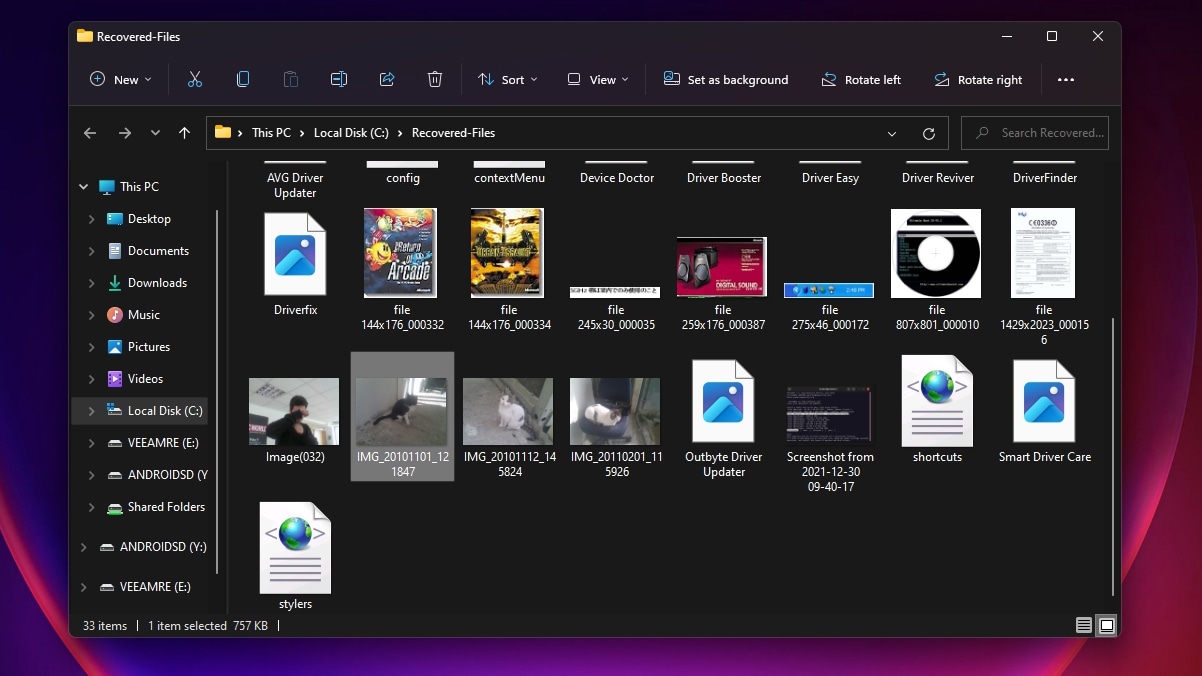This screenshot has height=676, width=1202.
Task: Open the See more three-dots menu
Action: click(1066, 80)
